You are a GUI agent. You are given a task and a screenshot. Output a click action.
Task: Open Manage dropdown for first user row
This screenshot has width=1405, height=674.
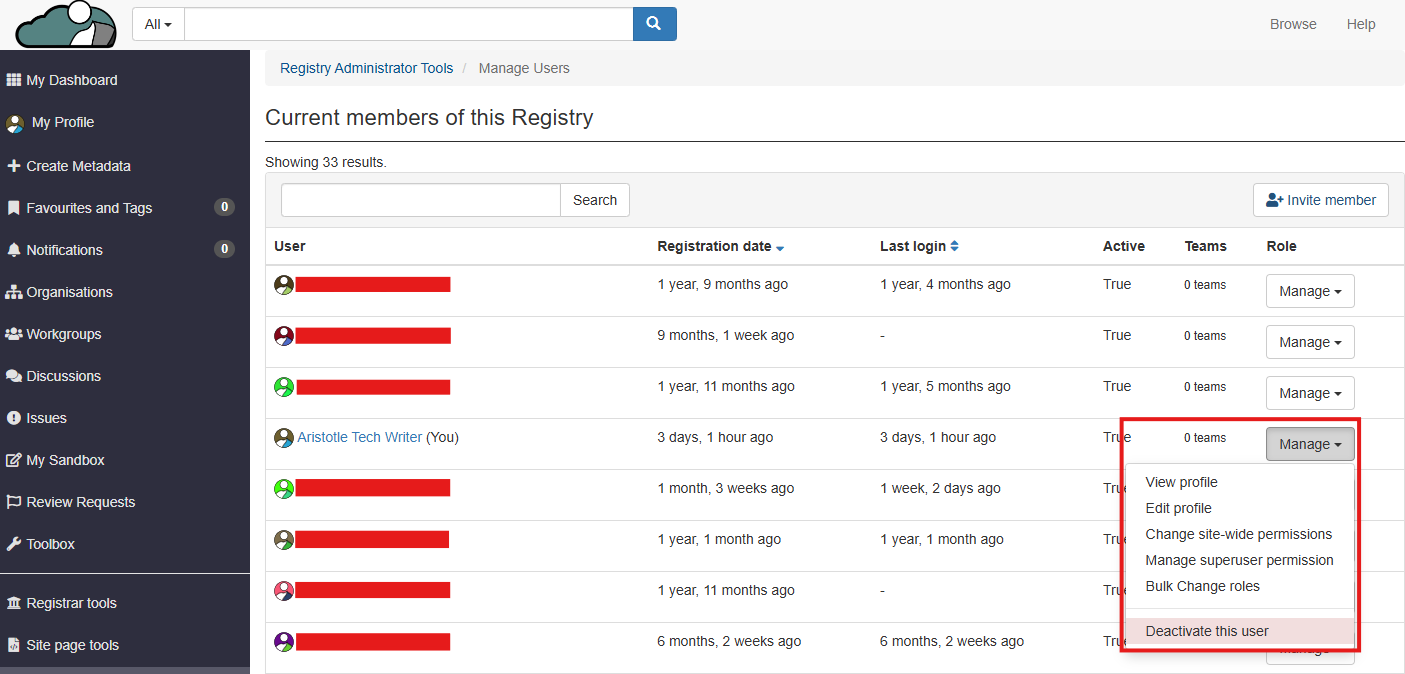click(1309, 291)
